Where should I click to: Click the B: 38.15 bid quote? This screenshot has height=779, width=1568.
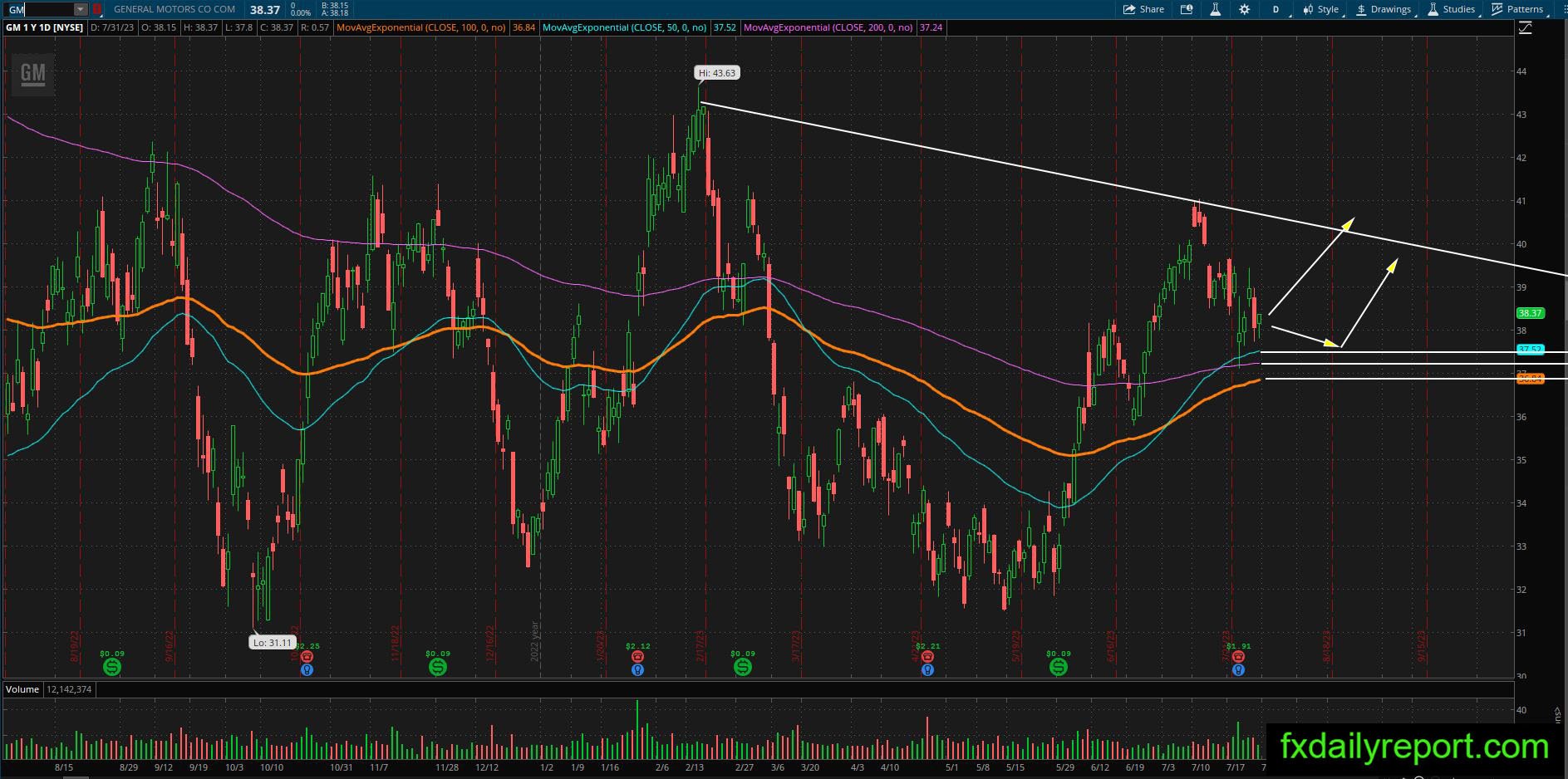[335, 5]
